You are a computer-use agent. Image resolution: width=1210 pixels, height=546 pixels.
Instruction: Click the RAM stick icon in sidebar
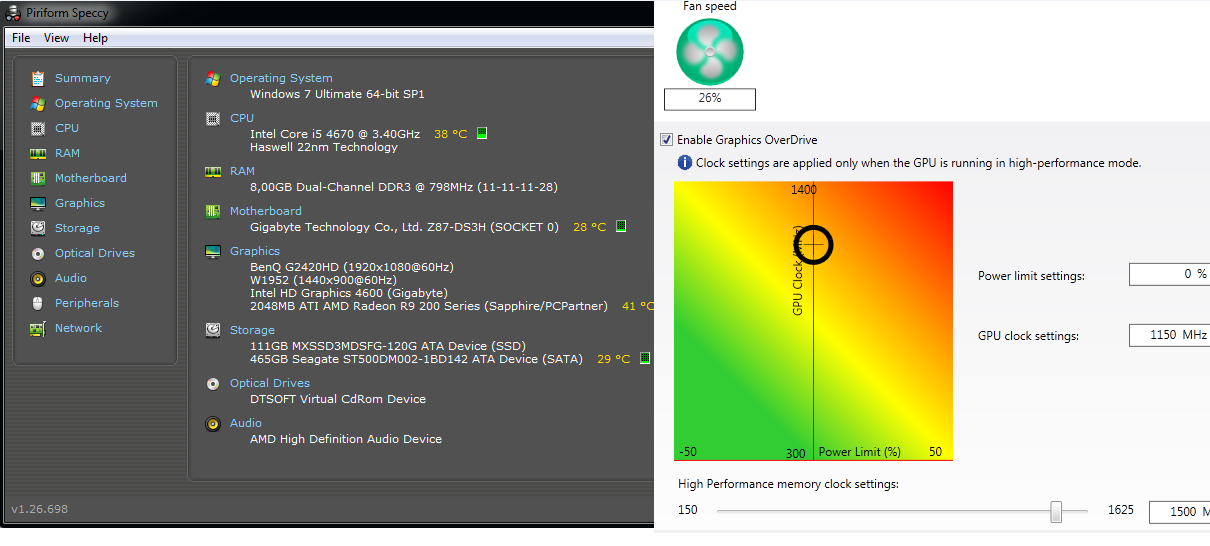pyautogui.click(x=38, y=153)
